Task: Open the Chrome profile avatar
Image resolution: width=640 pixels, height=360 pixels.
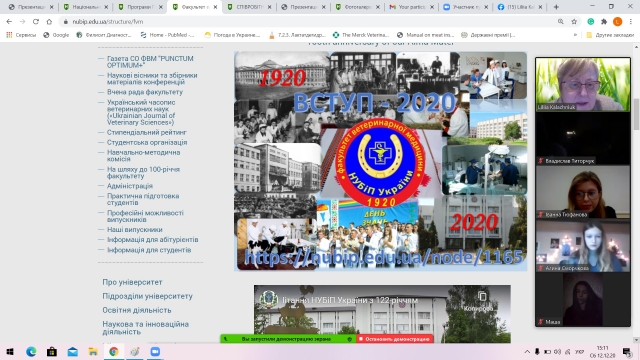Action: pyautogui.click(x=618, y=22)
